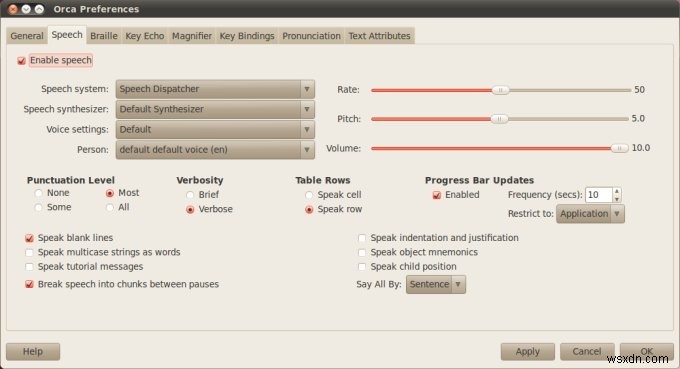Image resolution: width=680 pixels, height=369 pixels.
Task: Open the Restrict to Application dropdown
Action: tap(590, 214)
